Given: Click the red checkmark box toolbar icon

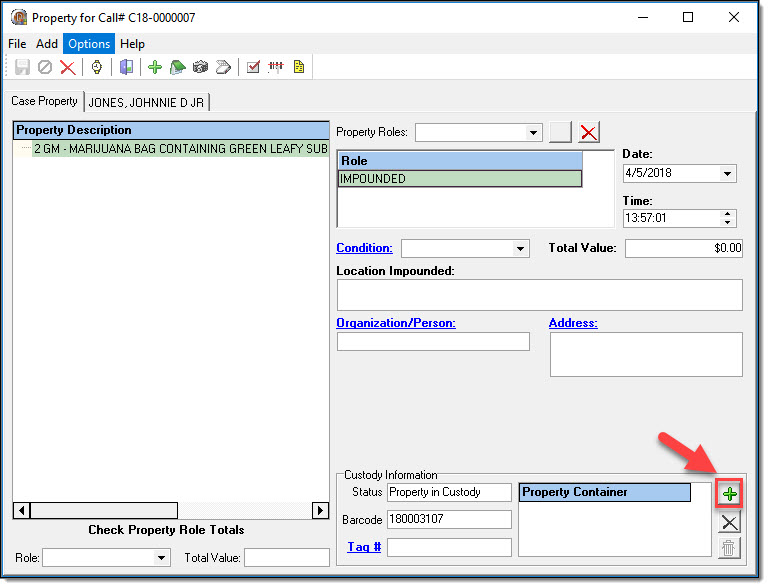Looking at the screenshot, I should coord(253,67).
